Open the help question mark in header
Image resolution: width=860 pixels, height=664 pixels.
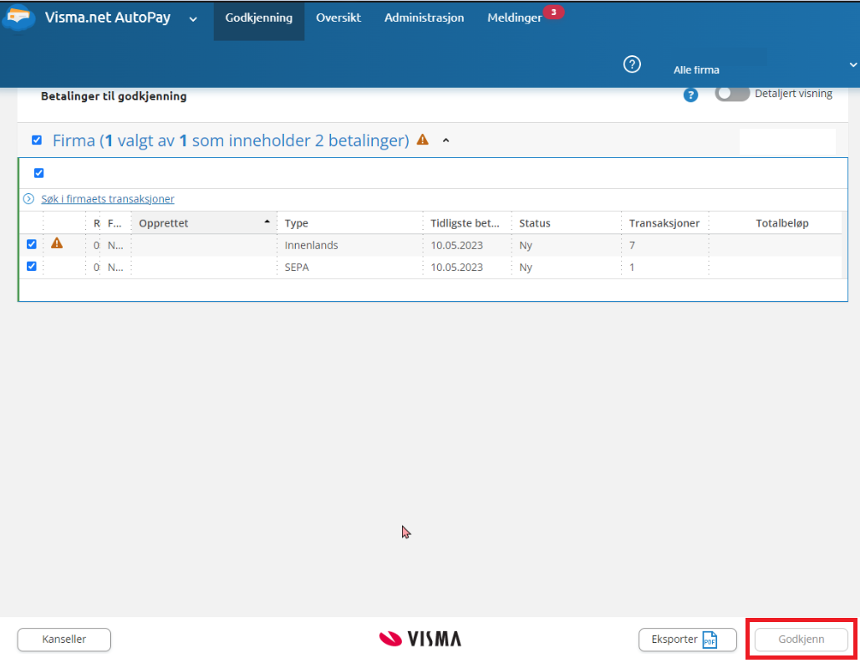(x=632, y=64)
